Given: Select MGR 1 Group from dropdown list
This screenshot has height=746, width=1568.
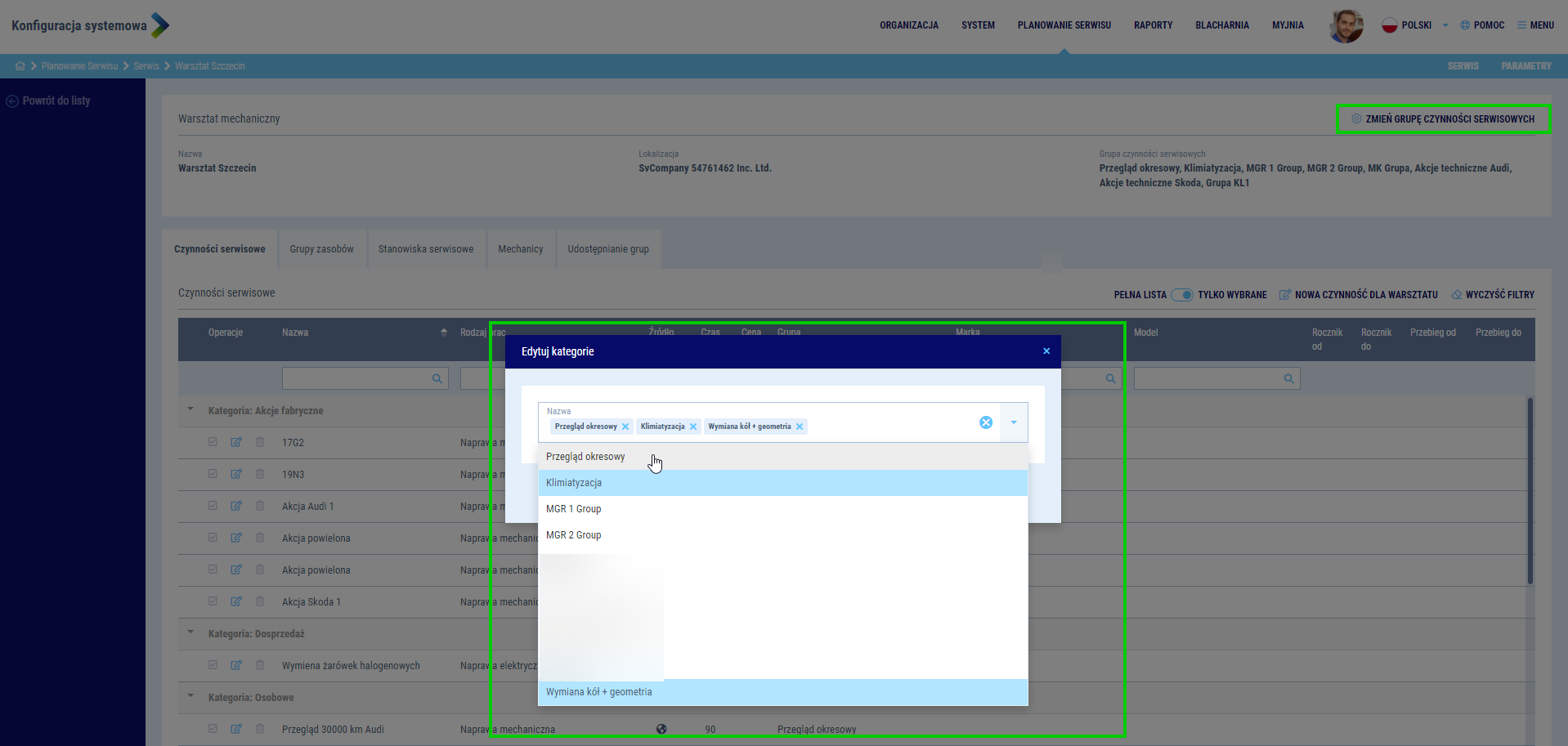Looking at the screenshot, I should click(x=574, y=509).
